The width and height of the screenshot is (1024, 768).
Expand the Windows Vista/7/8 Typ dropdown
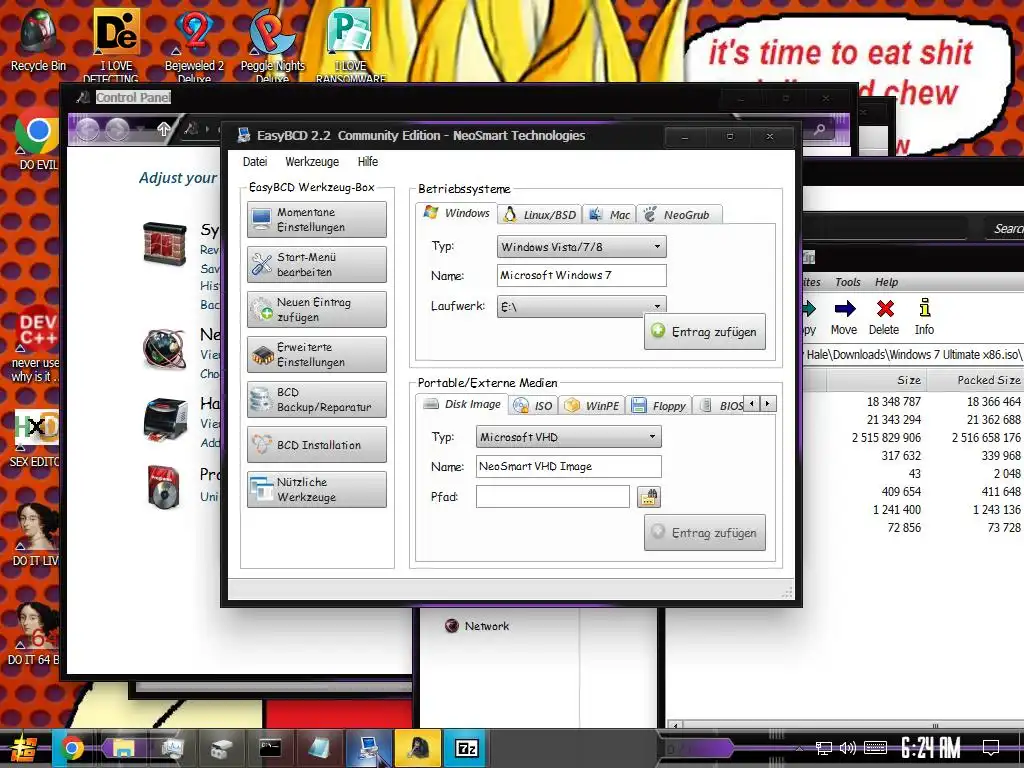tap(581, 247)
